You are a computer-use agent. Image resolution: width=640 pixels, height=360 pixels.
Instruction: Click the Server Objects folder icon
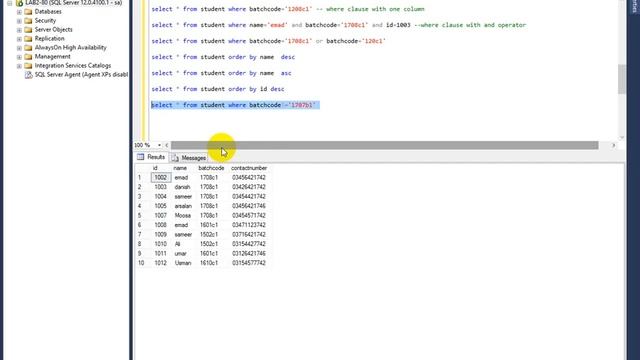click(x=28, y=30)
